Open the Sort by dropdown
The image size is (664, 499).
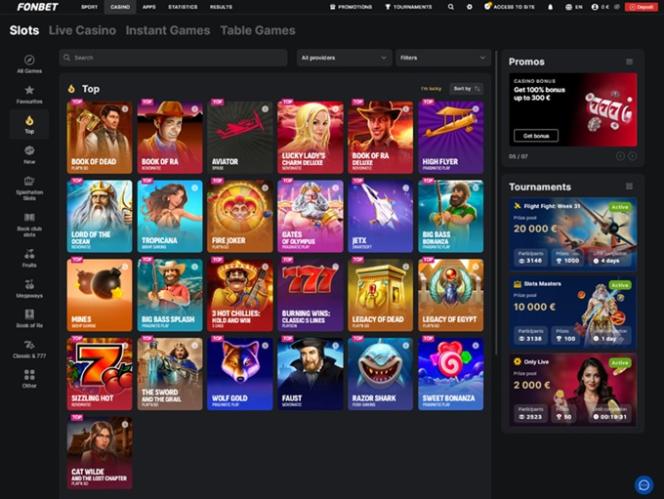pos(466,88)
